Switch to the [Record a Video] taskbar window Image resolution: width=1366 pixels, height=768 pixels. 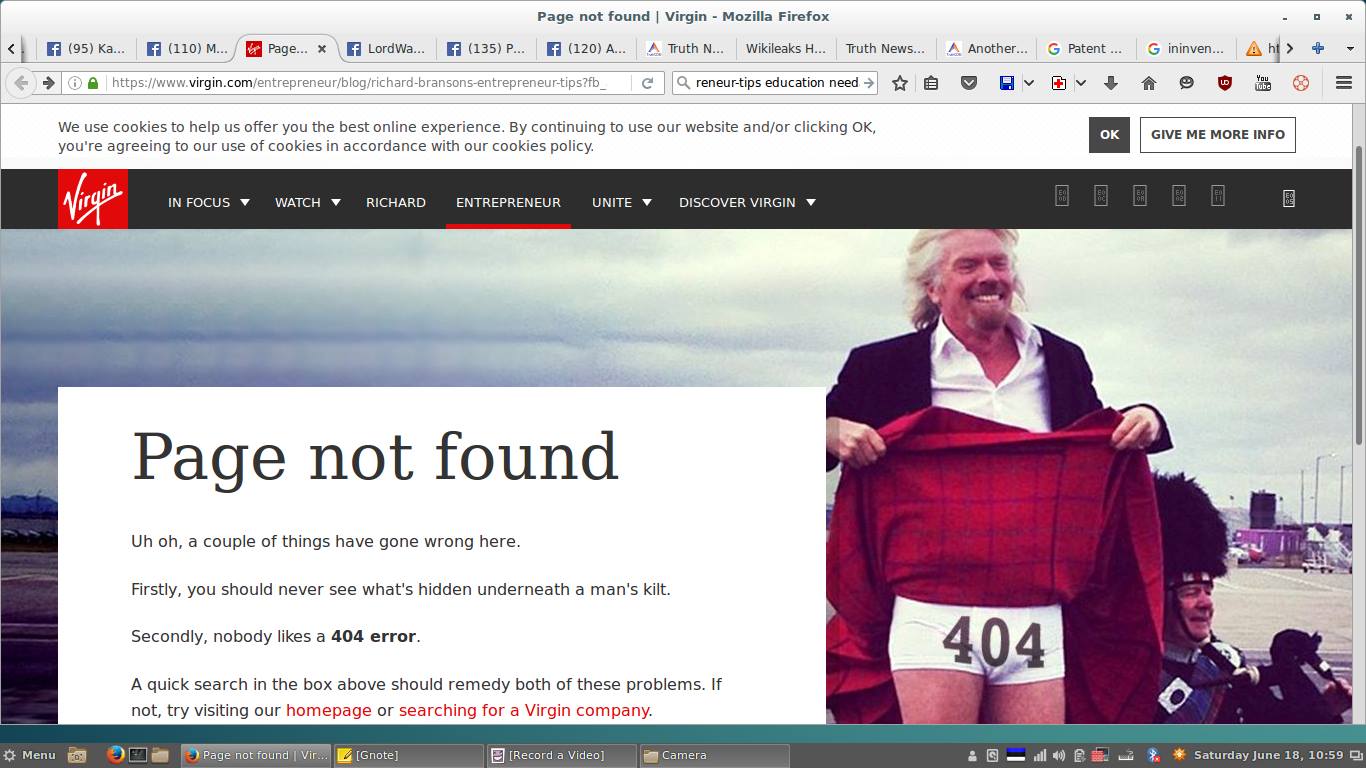[560, 755]
